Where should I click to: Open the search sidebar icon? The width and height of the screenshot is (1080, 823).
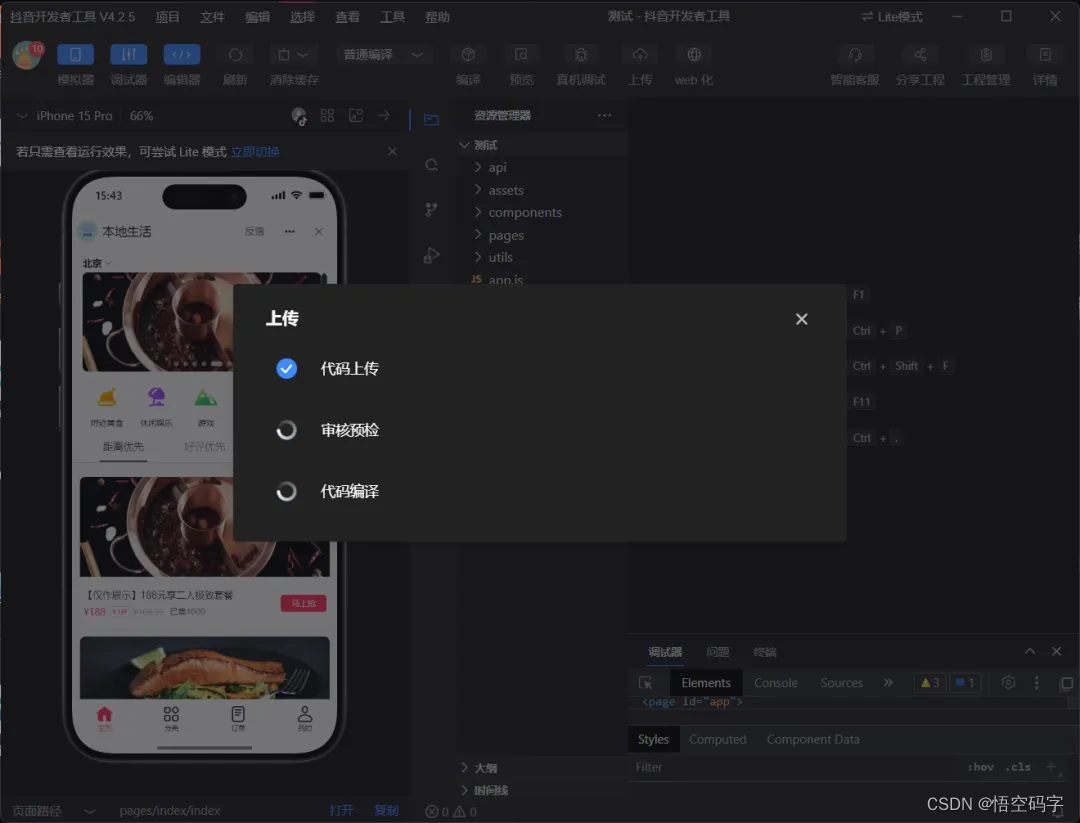(431, 165)
